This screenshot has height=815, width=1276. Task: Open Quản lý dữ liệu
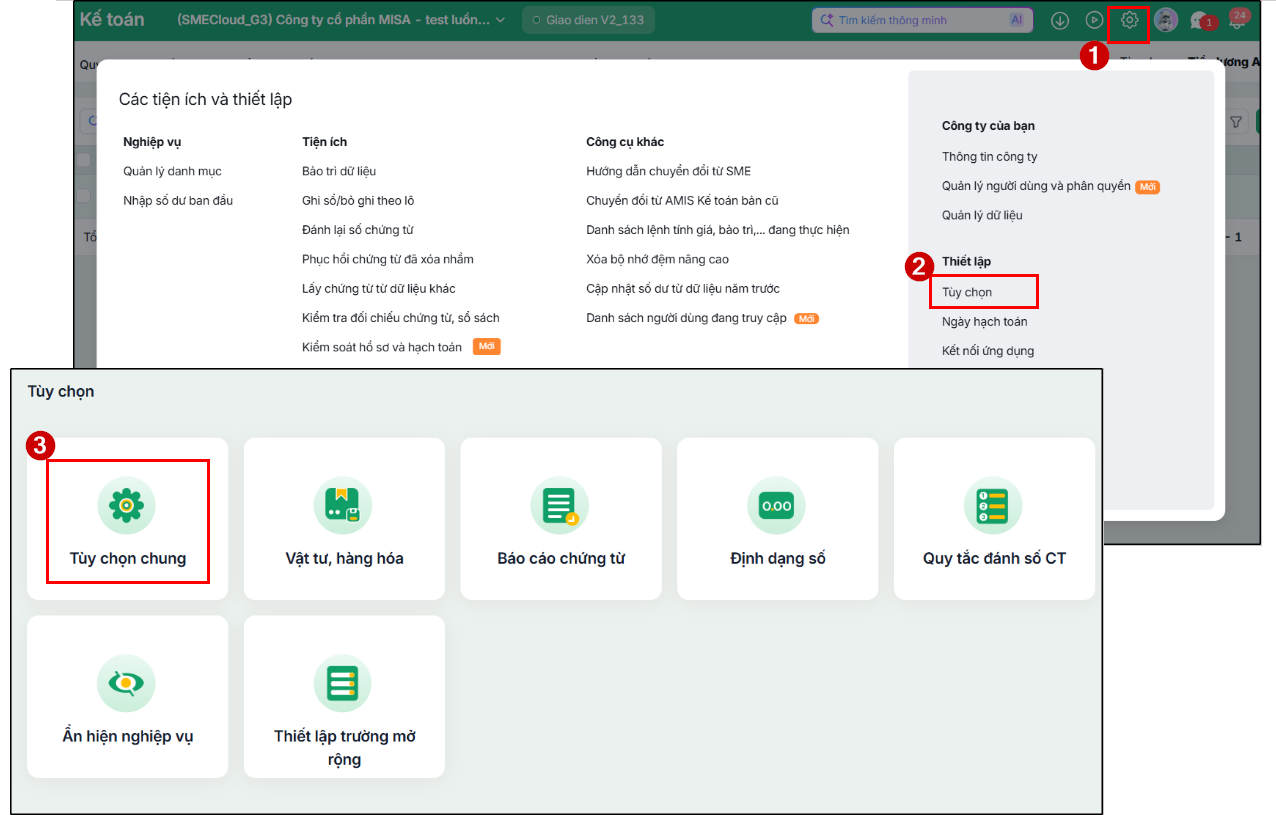click(x=982, y=215)
